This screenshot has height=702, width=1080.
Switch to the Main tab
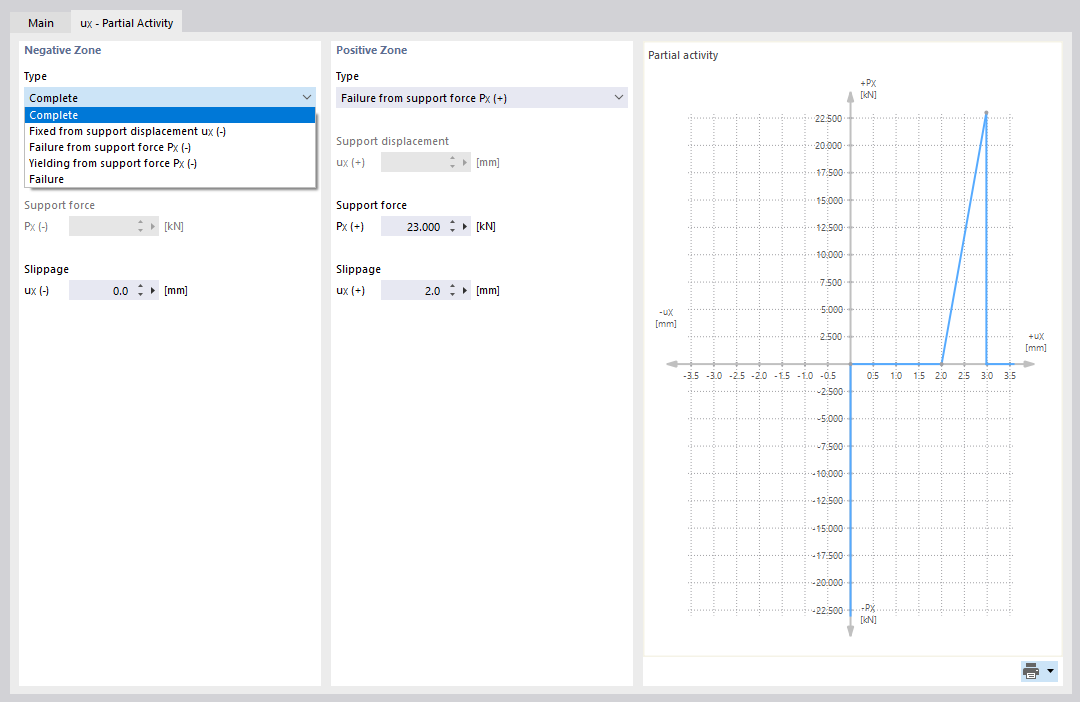click(x=41, y=23)
